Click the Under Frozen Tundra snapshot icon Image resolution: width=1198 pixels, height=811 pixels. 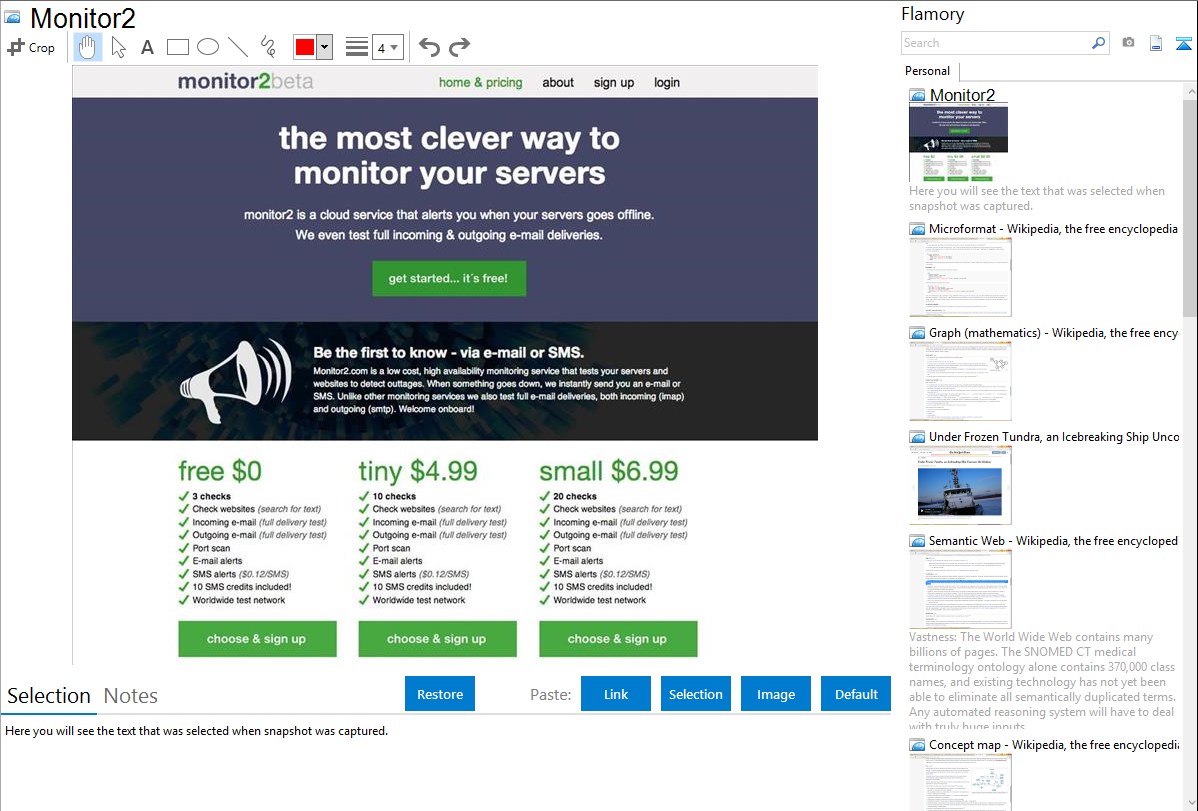[917, 437]
